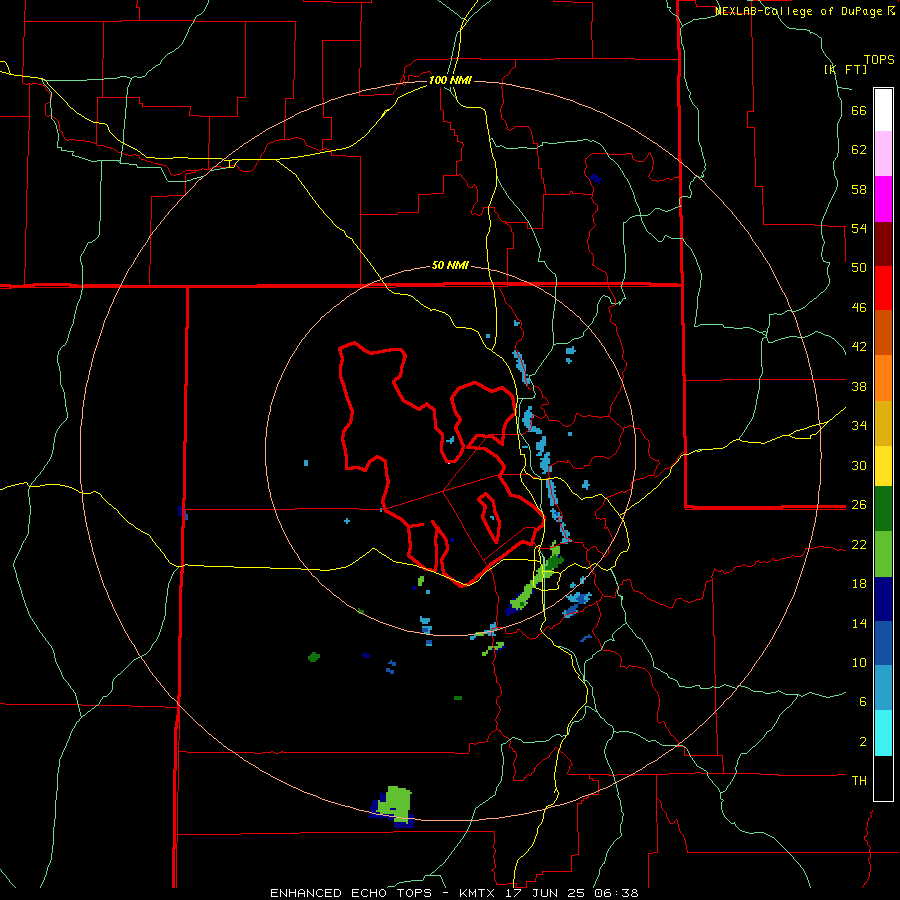Click the 54 value on the legend
This screenshot has width=900, height=900.
click(x=859, y=228)
